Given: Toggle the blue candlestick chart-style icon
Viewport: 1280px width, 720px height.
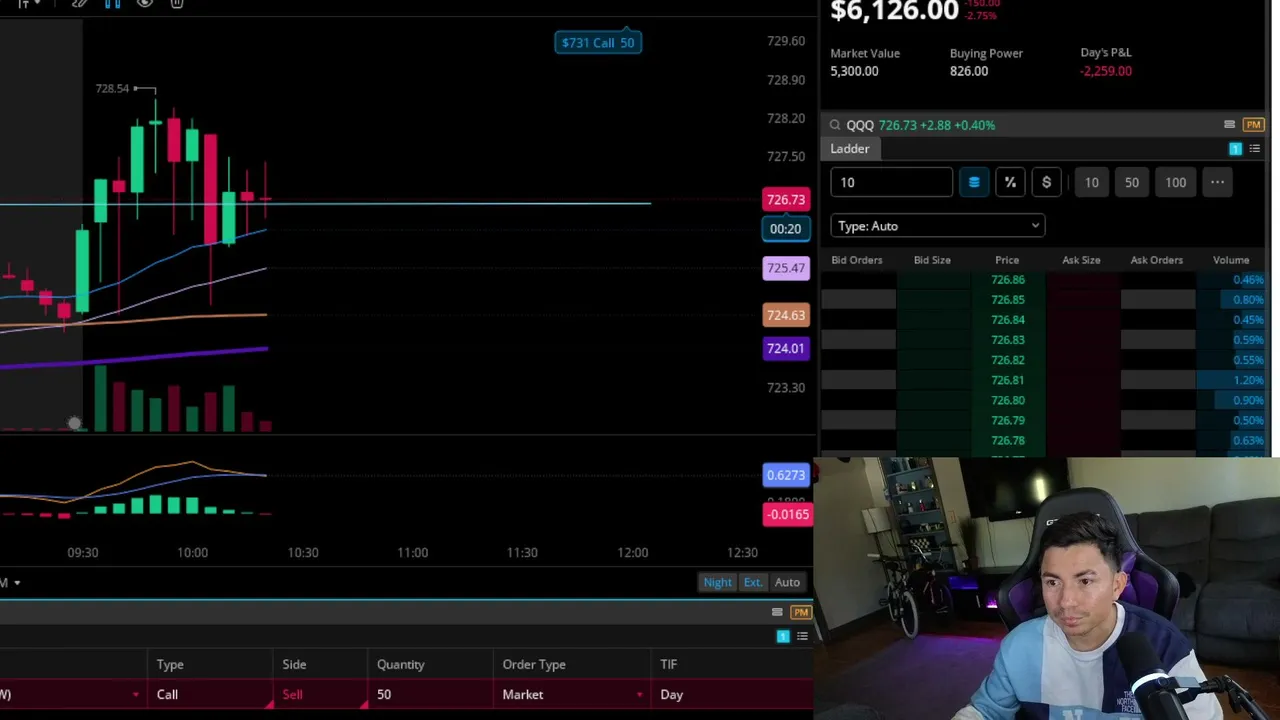Looking at the screenshot, I should pyautogui.click(x=112, y=3).
